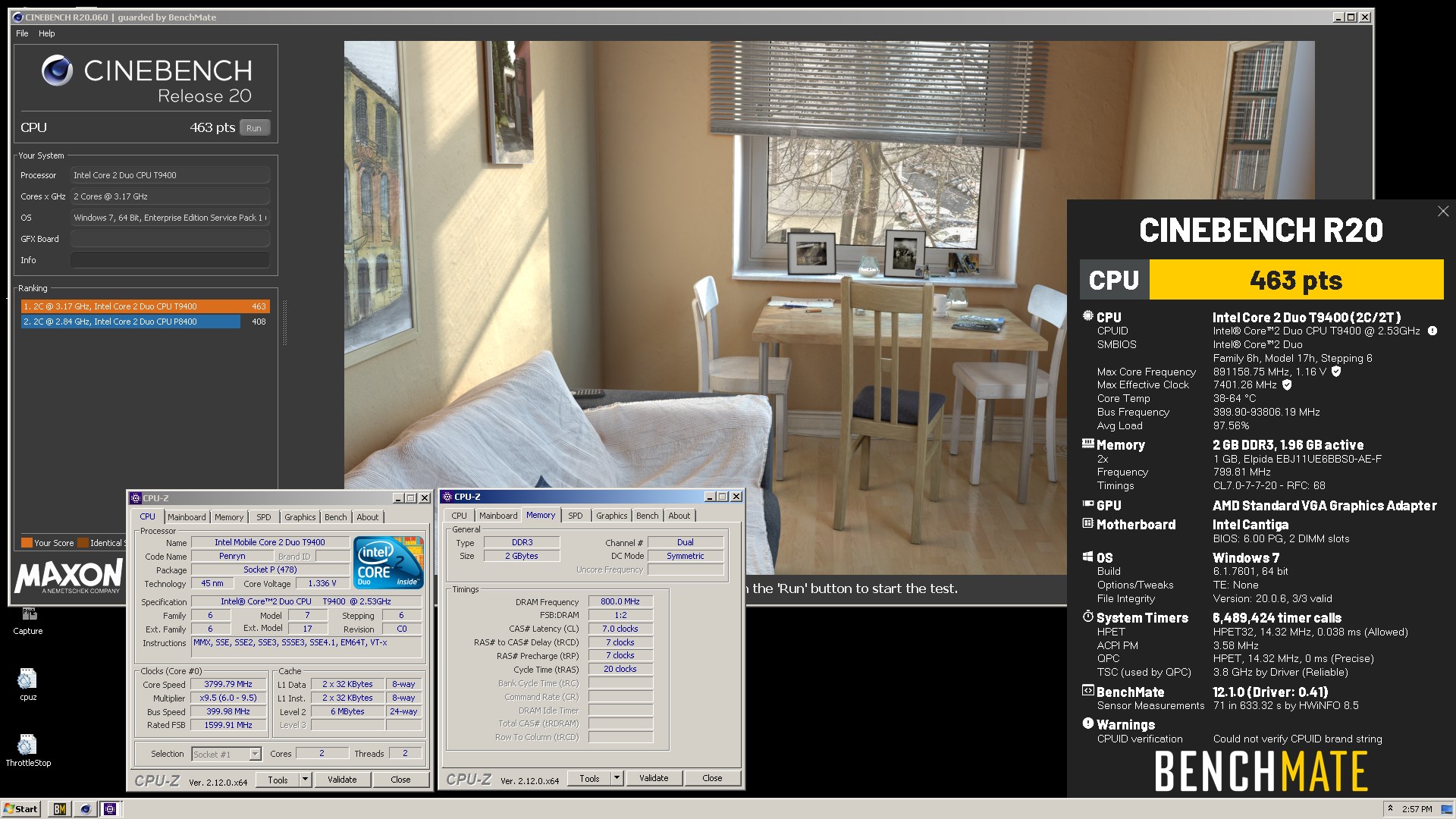Open the cpuz desktop shortcut

[x=28, y=683]
